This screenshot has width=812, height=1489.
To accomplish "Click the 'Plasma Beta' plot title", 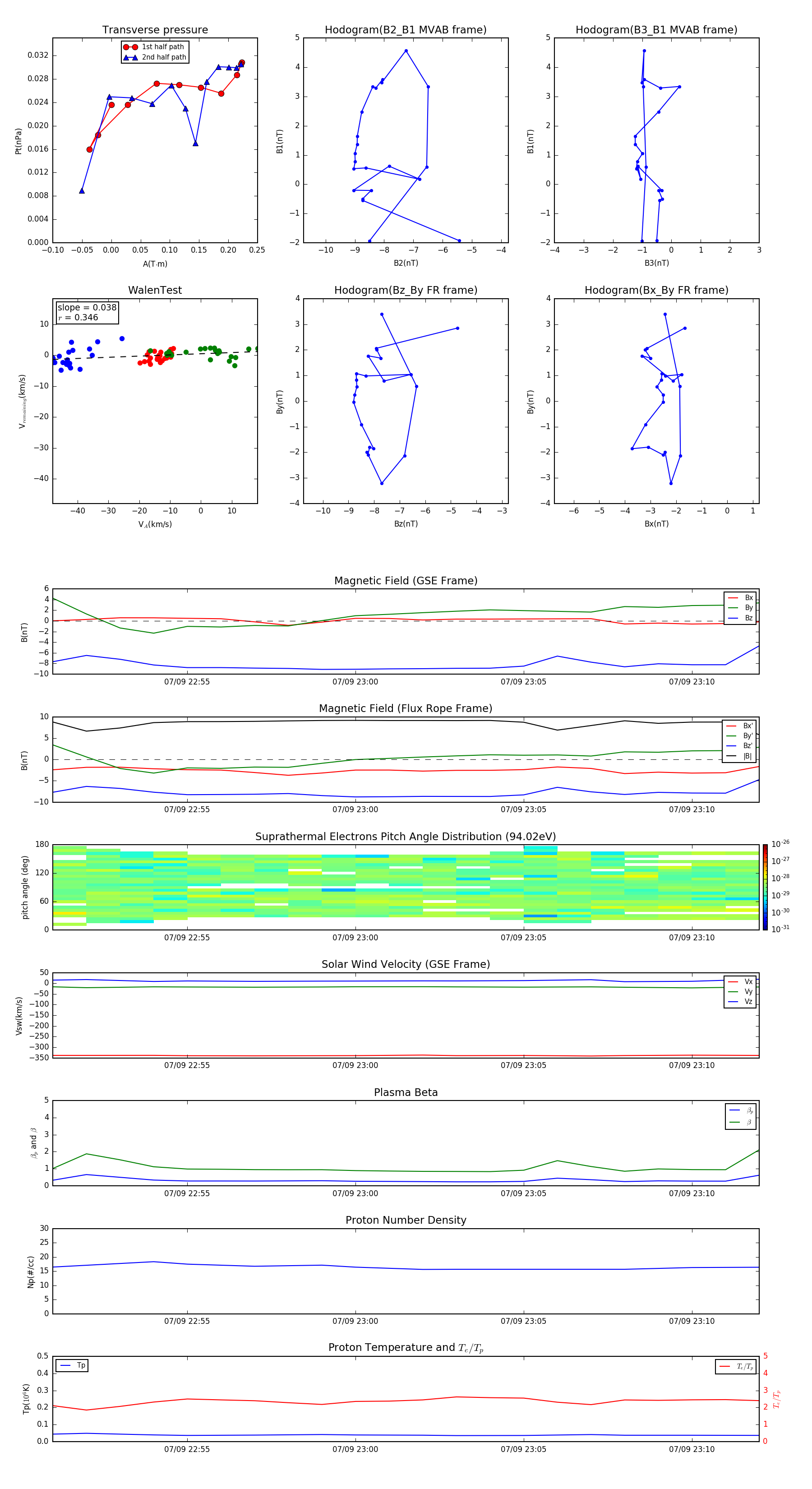I will point(406,1093).
